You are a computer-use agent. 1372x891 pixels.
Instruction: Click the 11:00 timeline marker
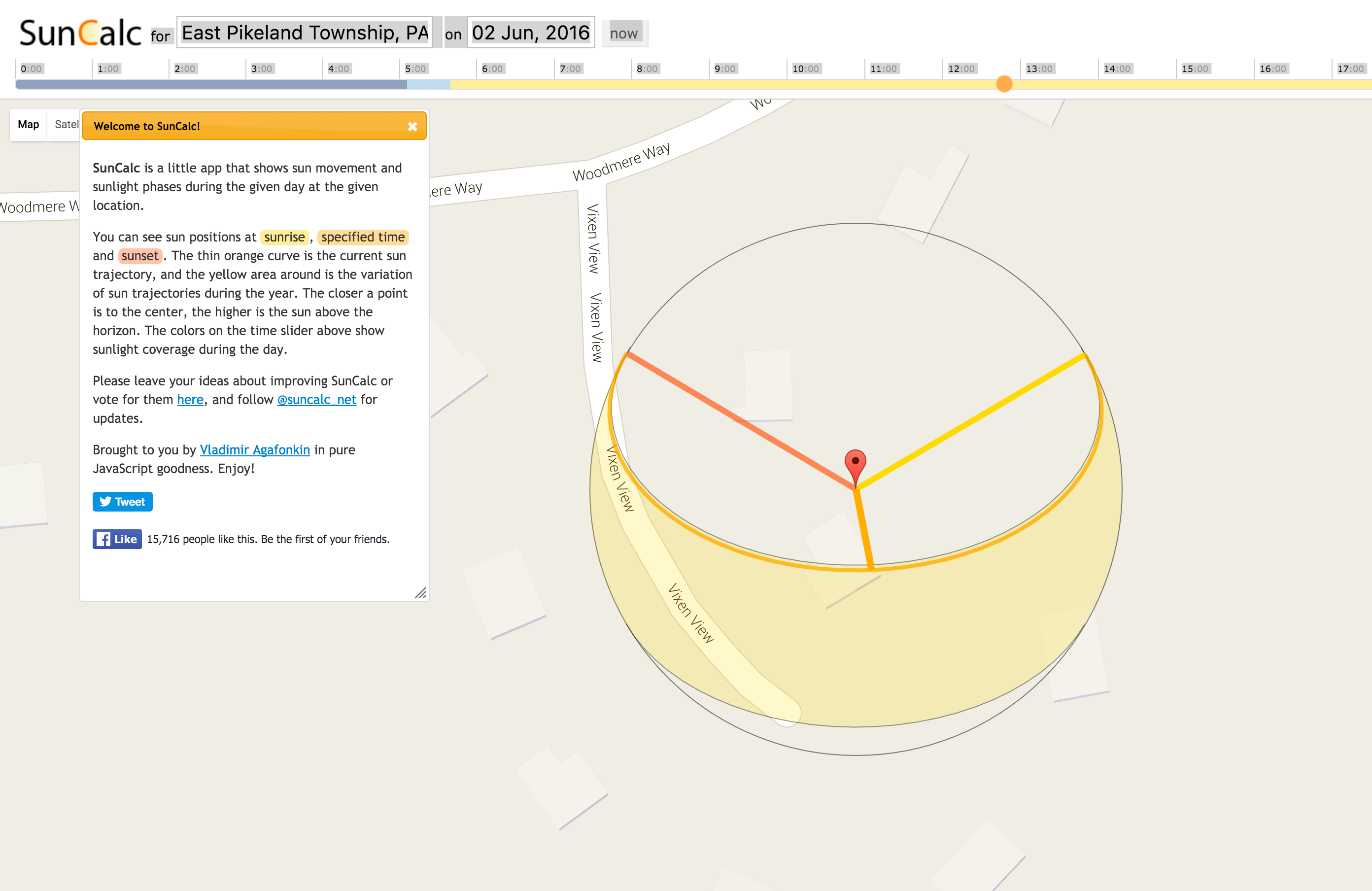point(884,69)
